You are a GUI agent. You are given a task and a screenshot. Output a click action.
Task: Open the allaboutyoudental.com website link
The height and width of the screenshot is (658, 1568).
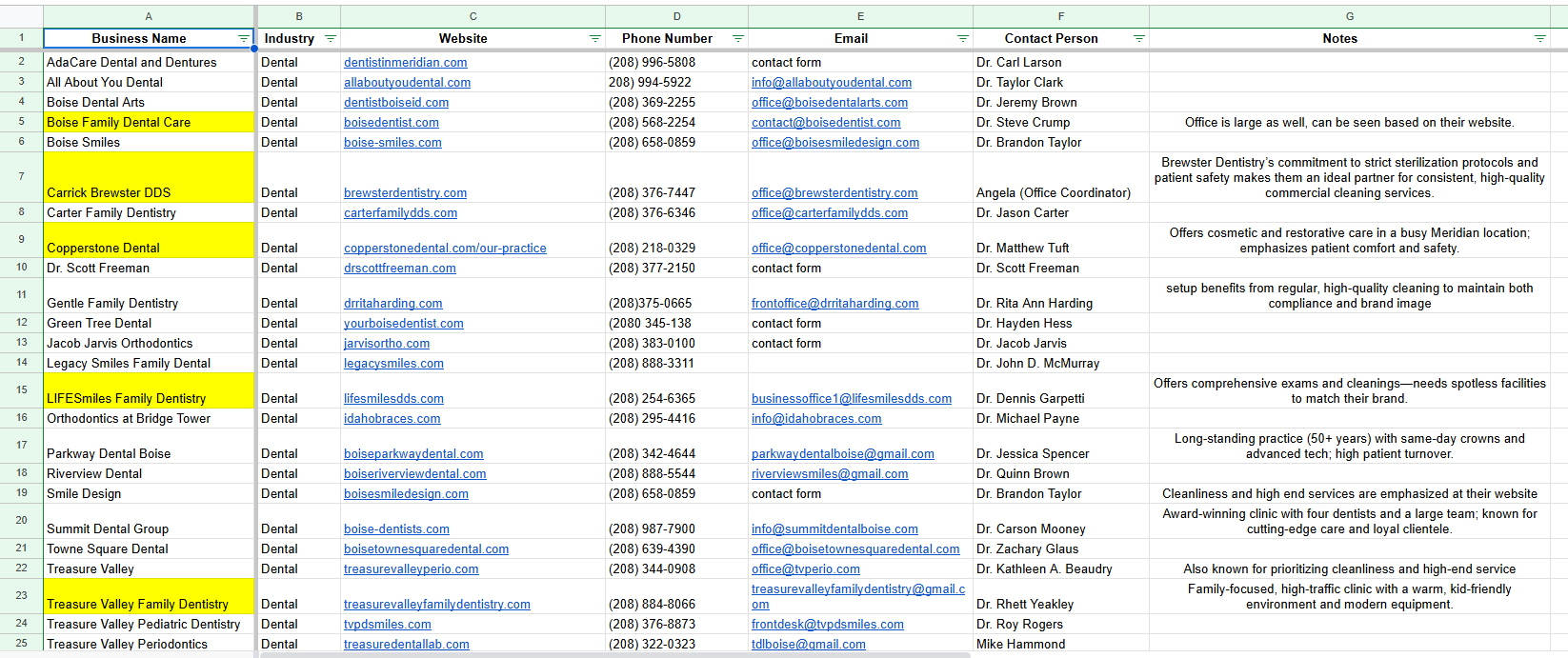pyautogui.click(x=408, y=83)
